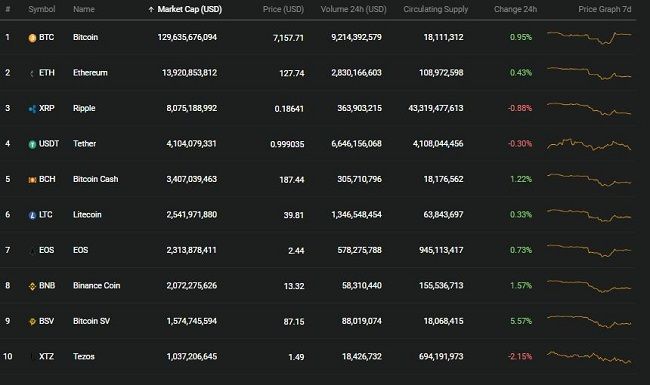650x385 pixels.
Task: Click the XTZ symbol text
Action: [x=46, y=356]
